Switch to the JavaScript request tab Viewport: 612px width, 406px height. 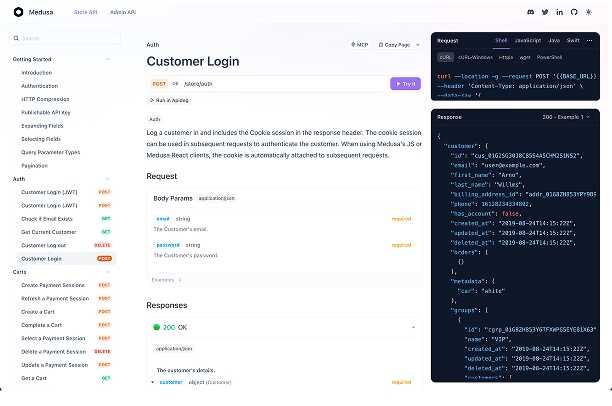click(527, 41)
